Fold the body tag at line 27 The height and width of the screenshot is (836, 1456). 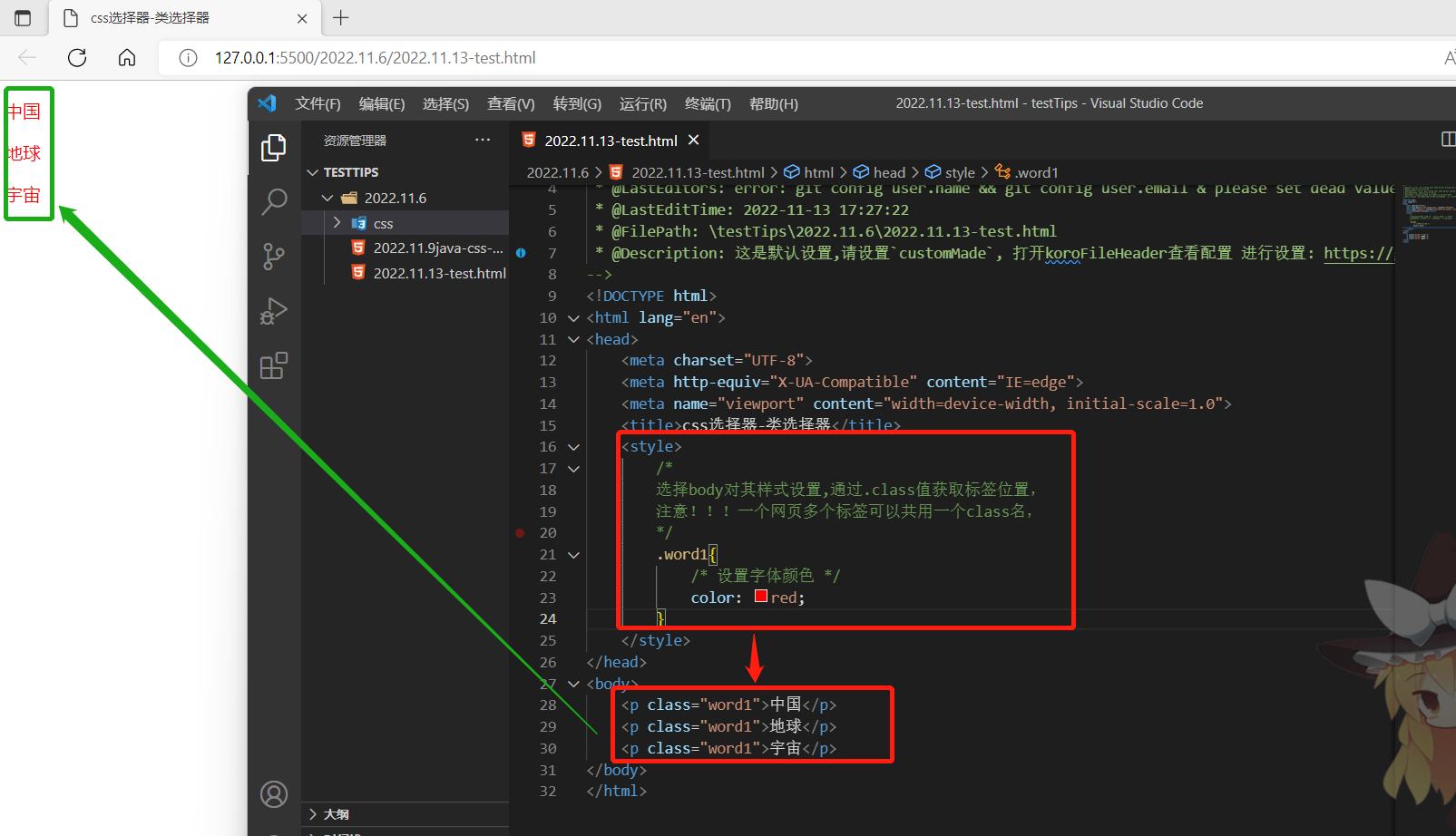[573, 684]
